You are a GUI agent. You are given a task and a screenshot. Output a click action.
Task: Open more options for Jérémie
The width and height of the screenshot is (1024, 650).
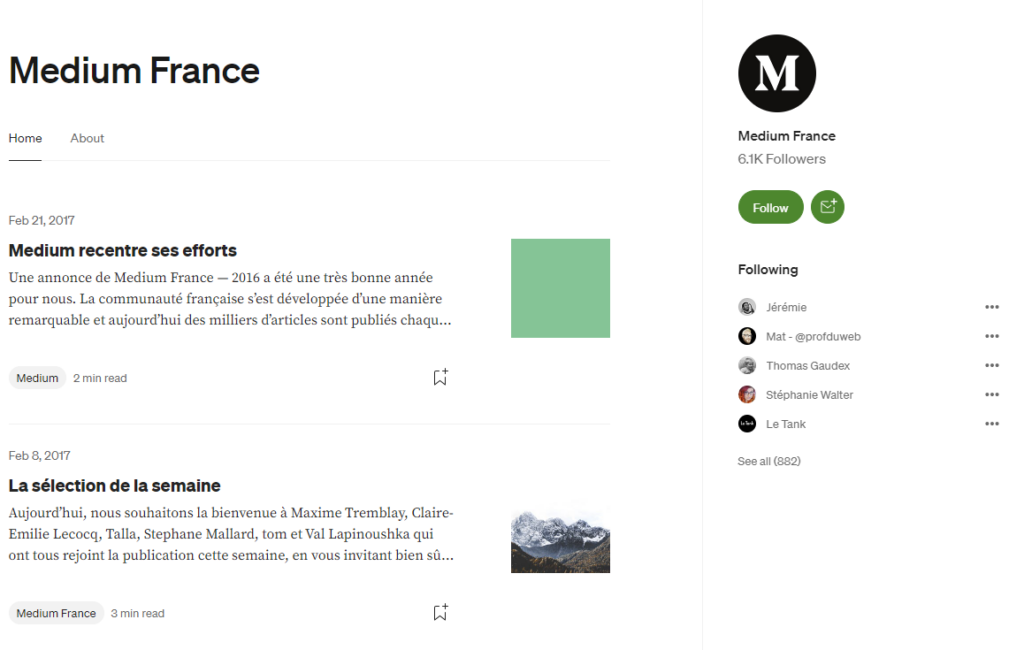point(991,307)
